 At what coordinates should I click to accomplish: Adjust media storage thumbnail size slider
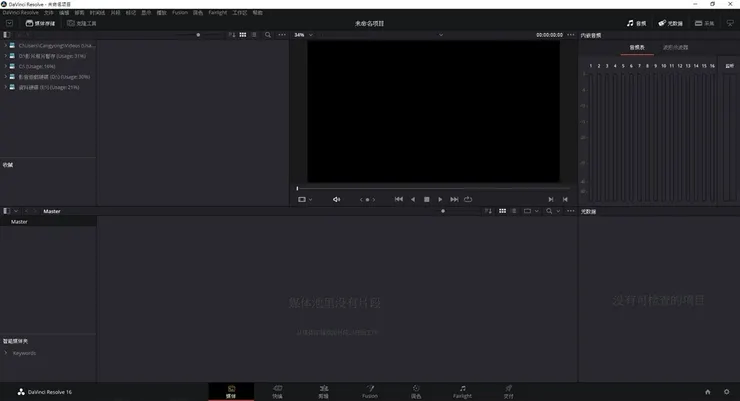(x=198, y=35)
